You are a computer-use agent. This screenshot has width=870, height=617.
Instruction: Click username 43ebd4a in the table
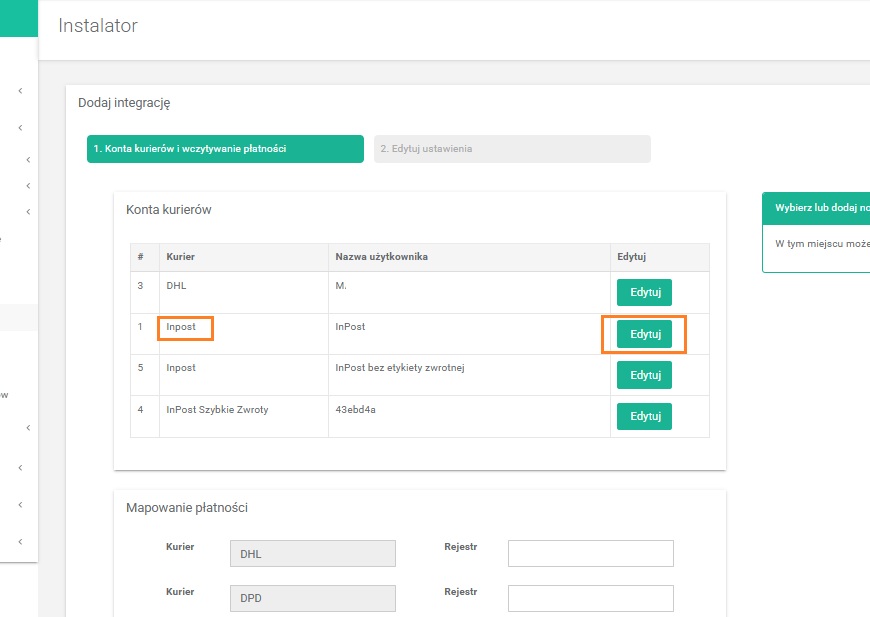pyautogui.click(x=355, y=409)
